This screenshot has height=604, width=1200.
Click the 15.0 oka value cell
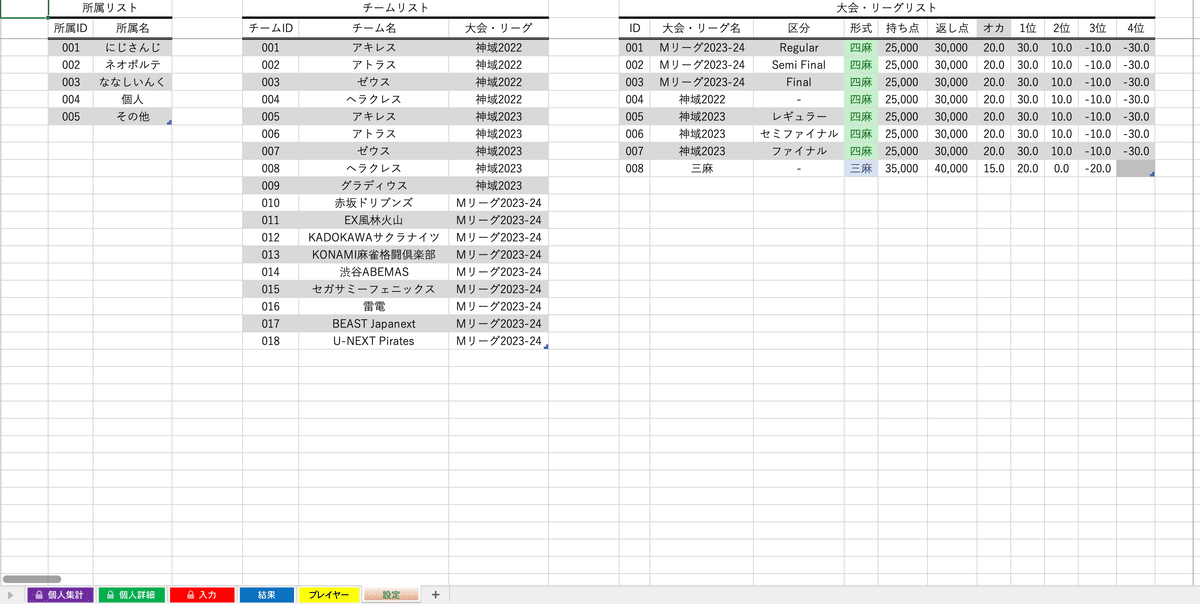click(994, 168)
